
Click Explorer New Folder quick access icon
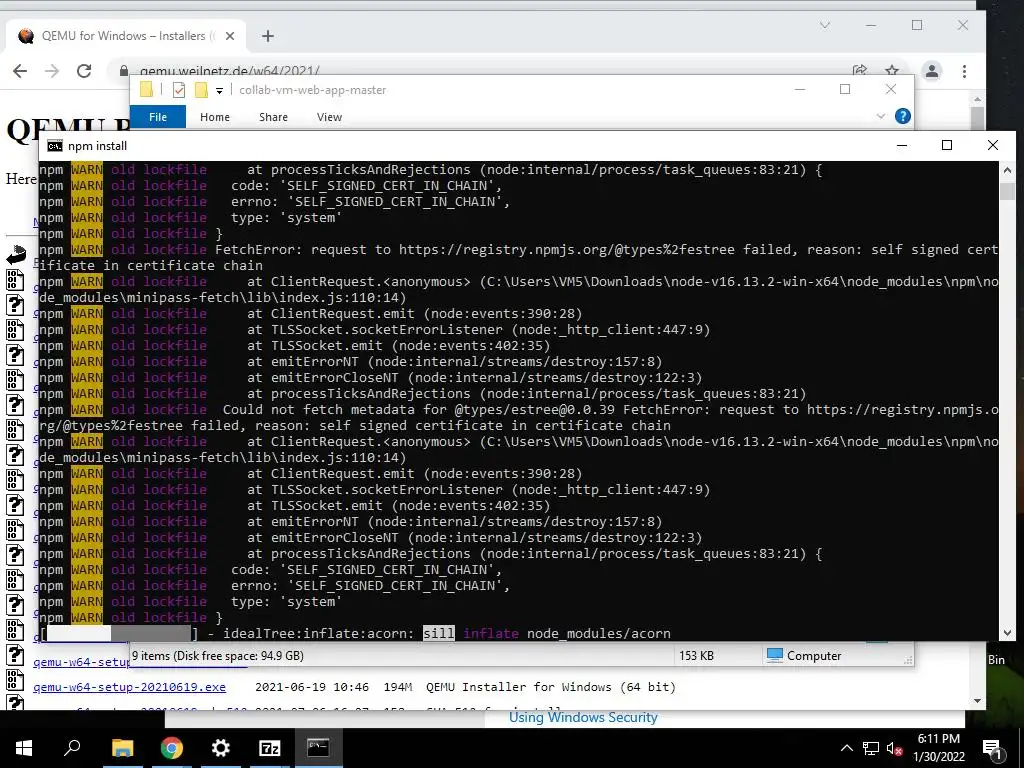coord(201,90)
